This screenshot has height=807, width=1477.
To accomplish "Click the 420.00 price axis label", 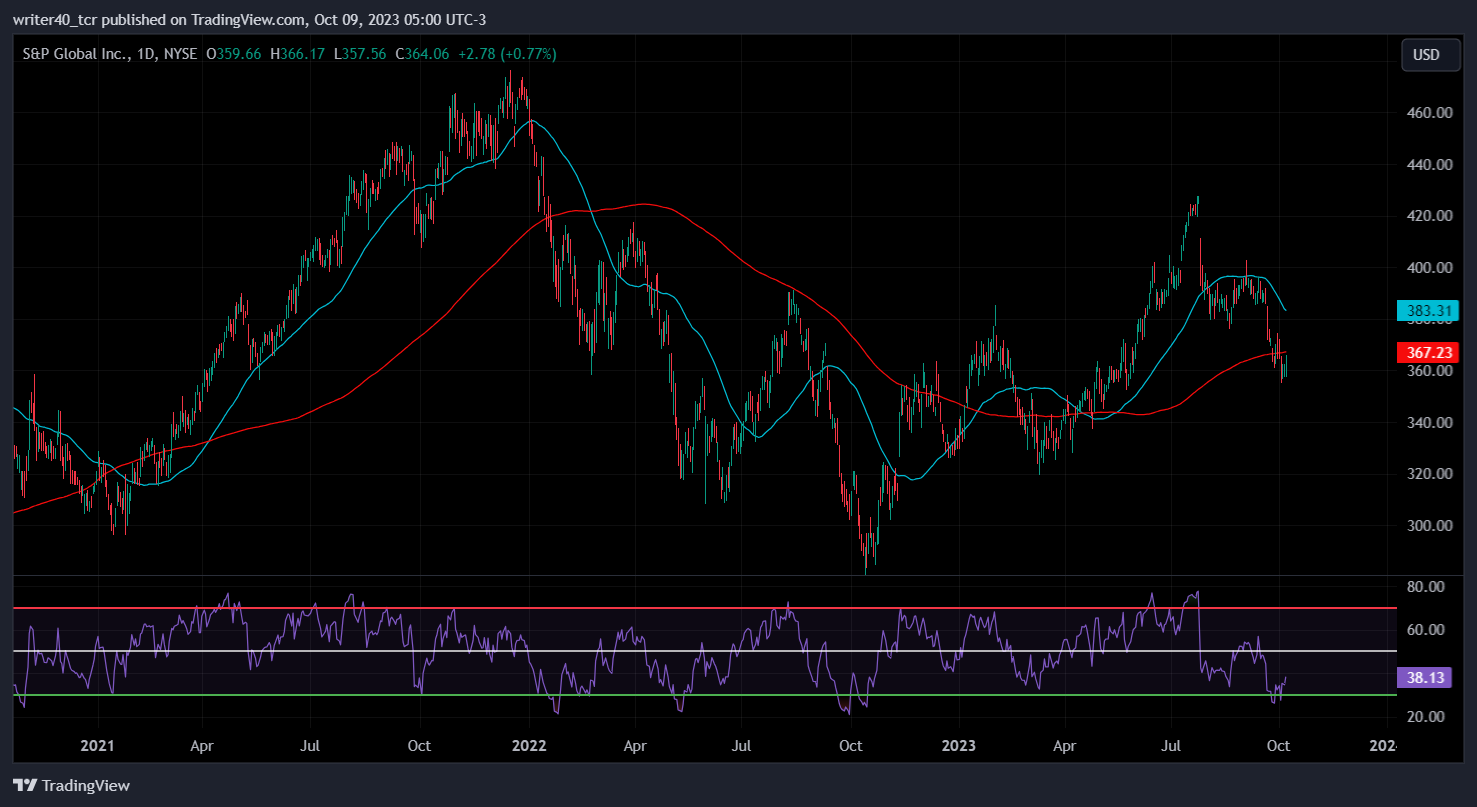I will coord(1429,216).
